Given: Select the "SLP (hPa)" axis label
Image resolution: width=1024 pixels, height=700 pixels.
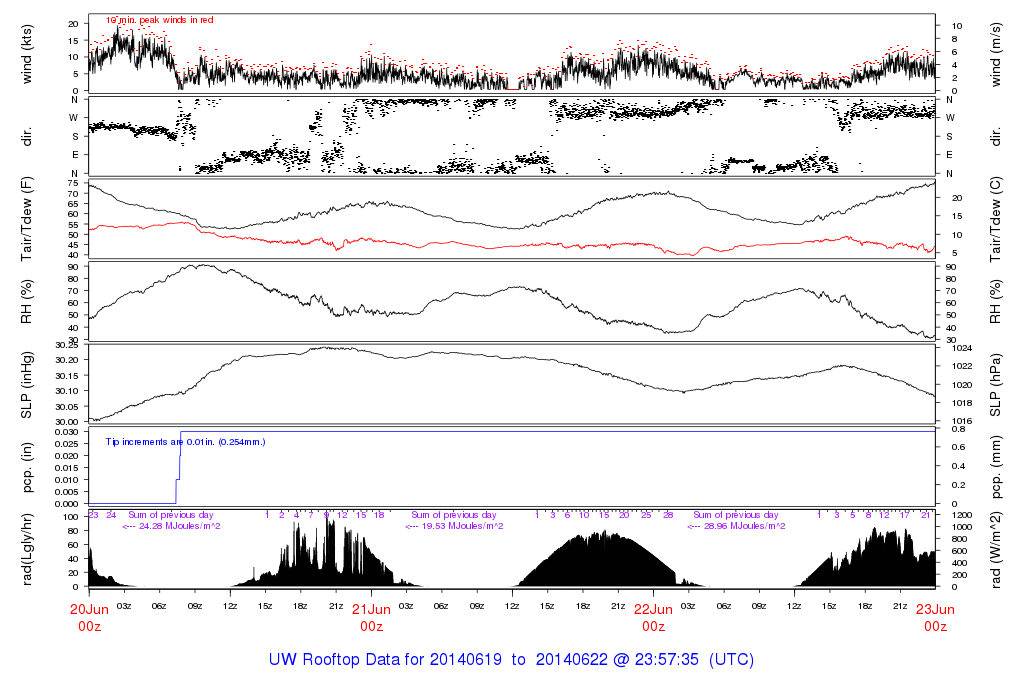Looking at the screenshot, I should [x=996, y=385].
